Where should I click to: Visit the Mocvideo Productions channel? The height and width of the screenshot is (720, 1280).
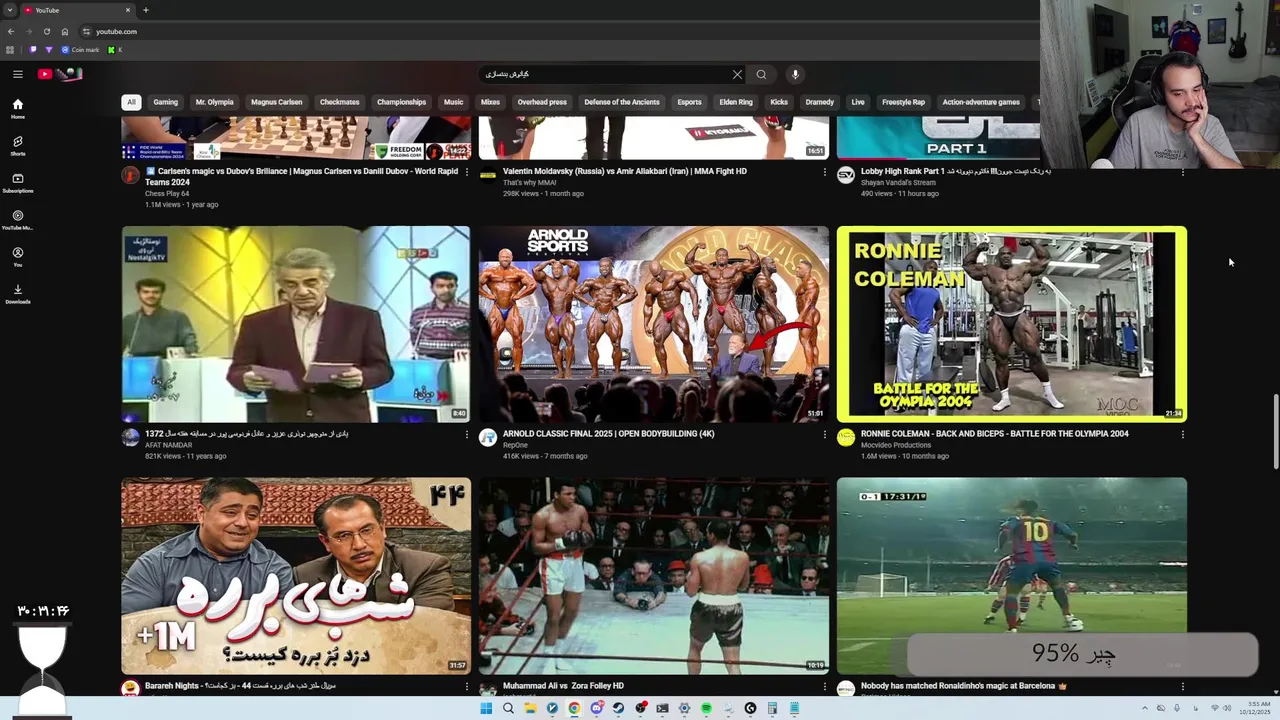click(896, 445)
